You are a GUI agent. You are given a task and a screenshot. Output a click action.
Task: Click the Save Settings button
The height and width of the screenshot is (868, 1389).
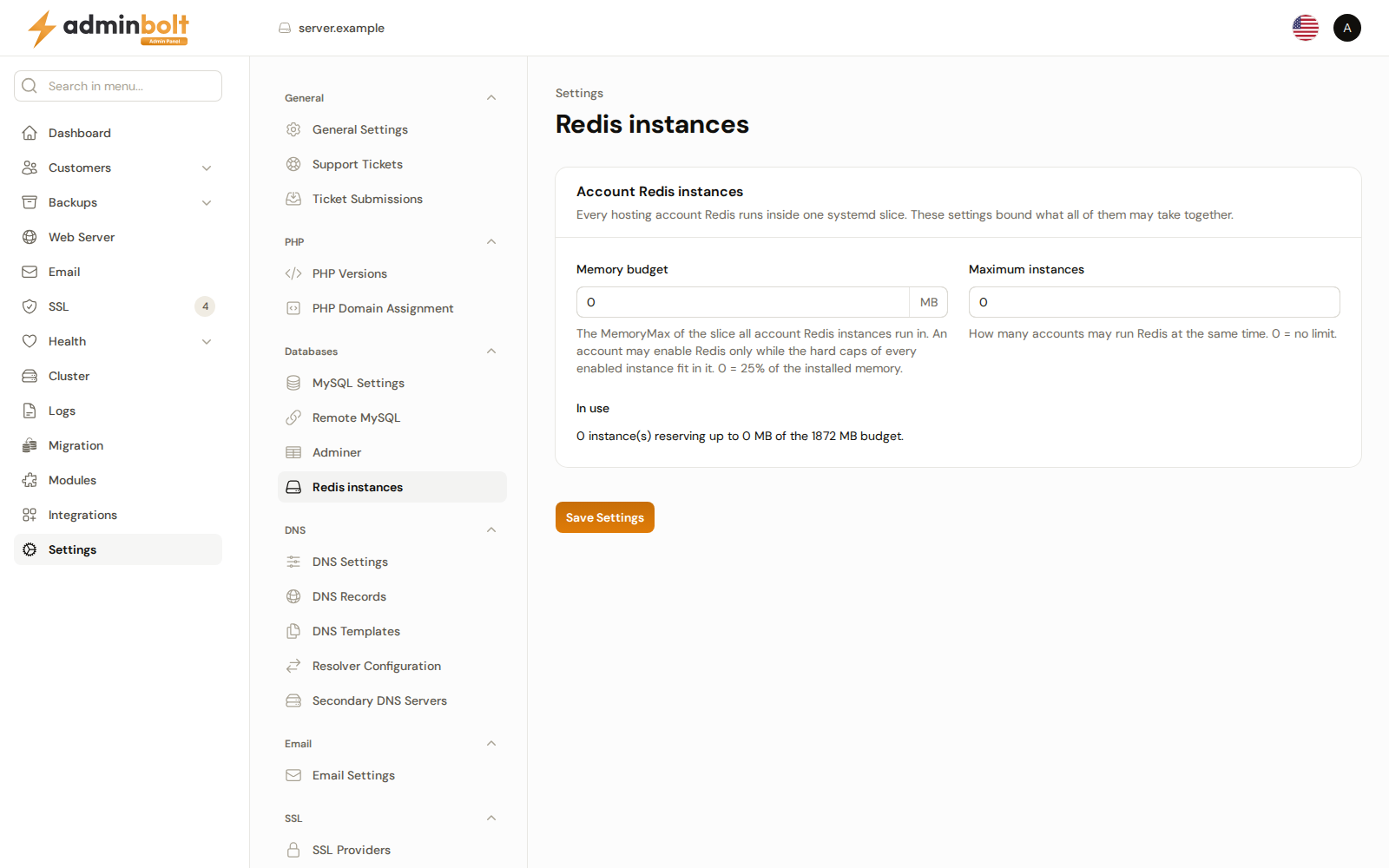coord(605,517)
